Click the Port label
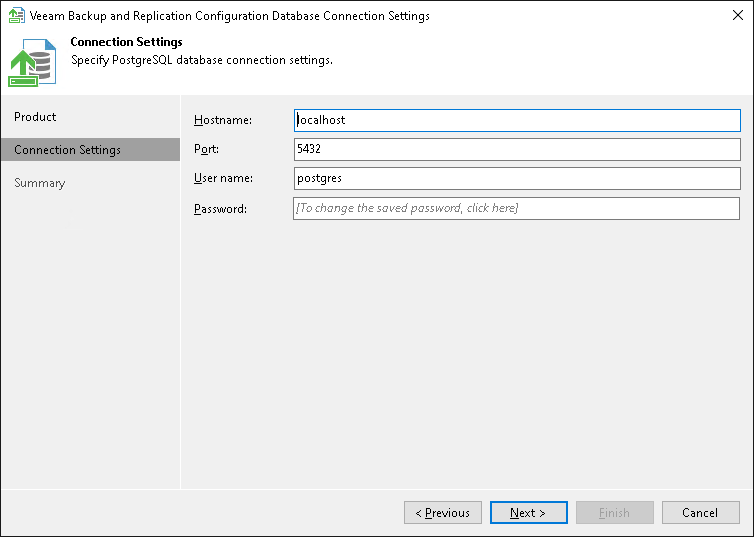 pos(206,149)
